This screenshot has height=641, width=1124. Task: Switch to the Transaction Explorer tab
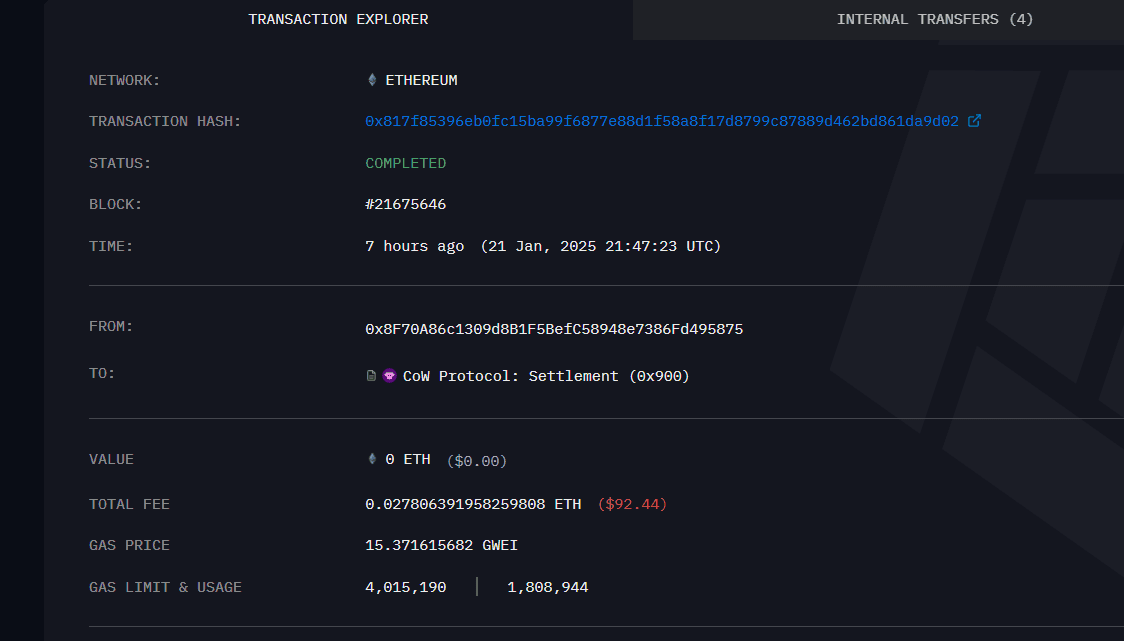coord(338,19)
